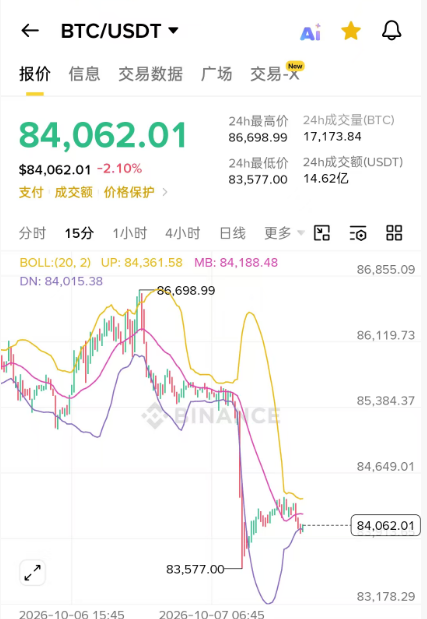427x619 pixels.
Task: Open the AI assistant icon
Action: pyautogui.click(x=311, y=32)
